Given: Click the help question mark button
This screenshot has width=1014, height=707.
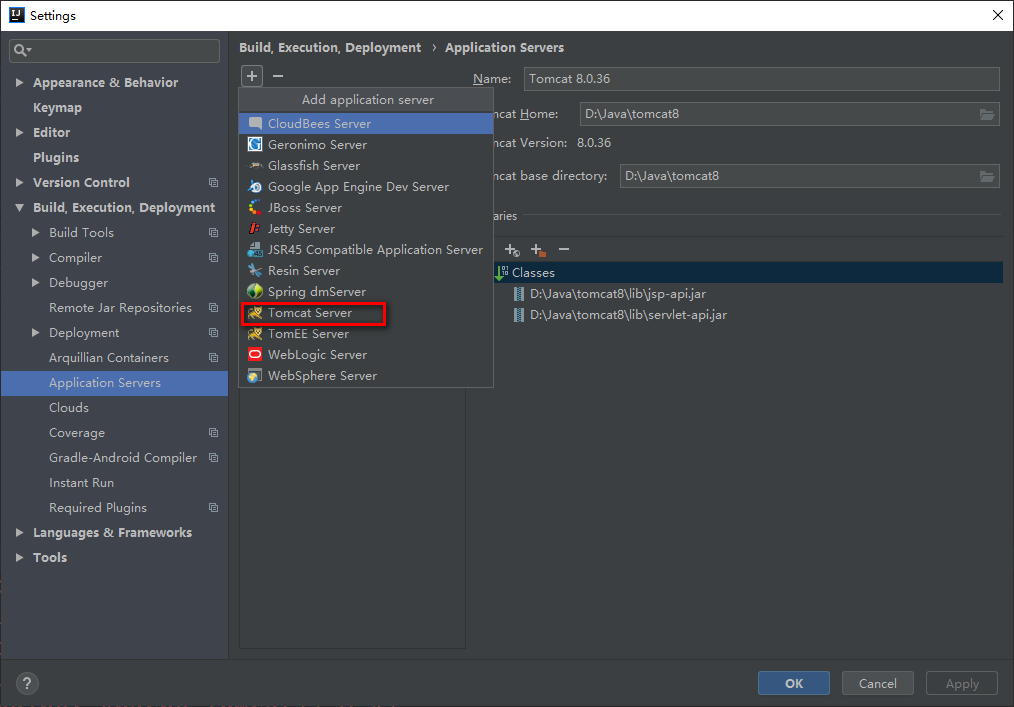Looking at the screenshot, I should pos(27,683).
